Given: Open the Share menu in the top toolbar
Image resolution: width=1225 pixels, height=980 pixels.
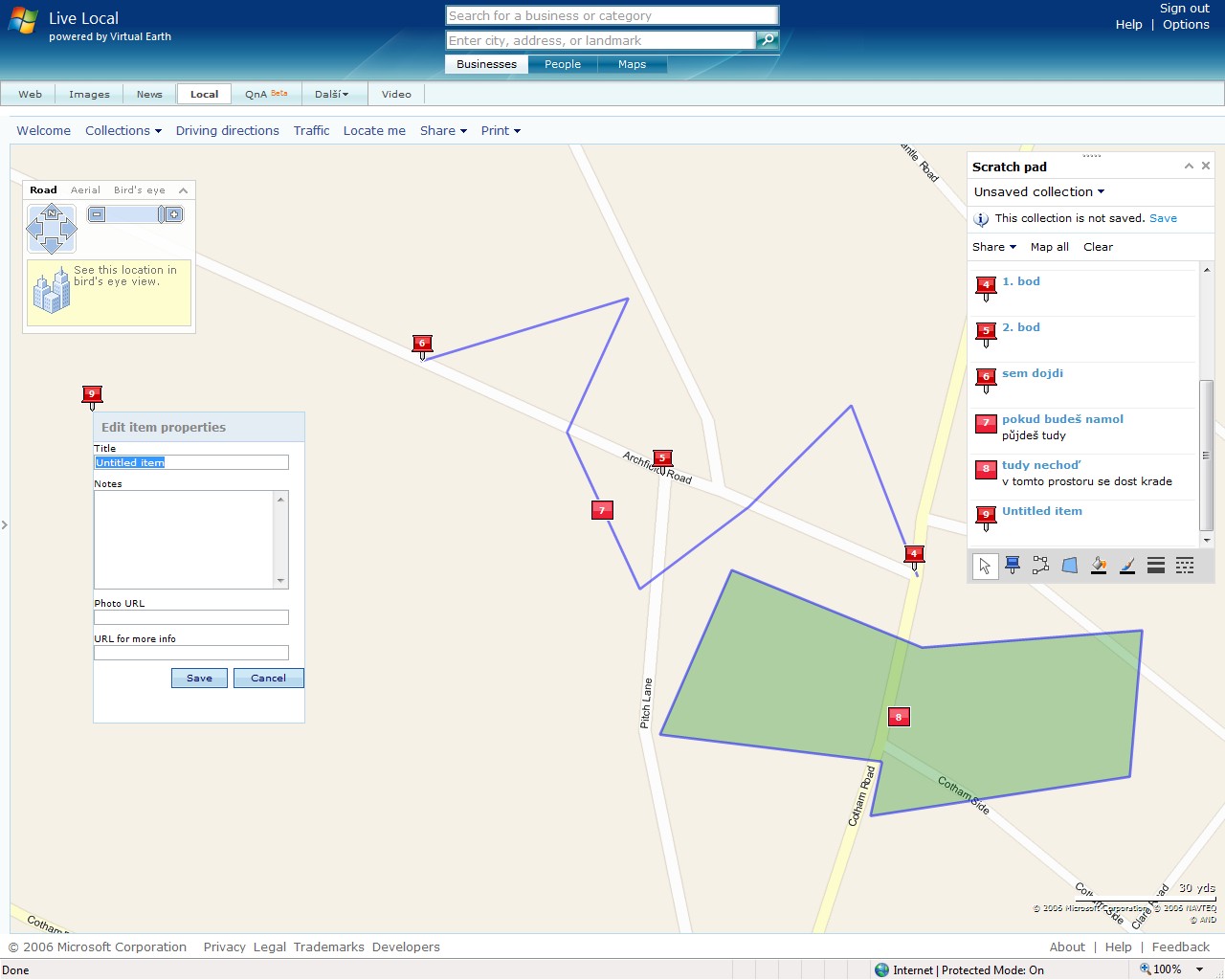Looking at the screenshot, I should 443,131.
